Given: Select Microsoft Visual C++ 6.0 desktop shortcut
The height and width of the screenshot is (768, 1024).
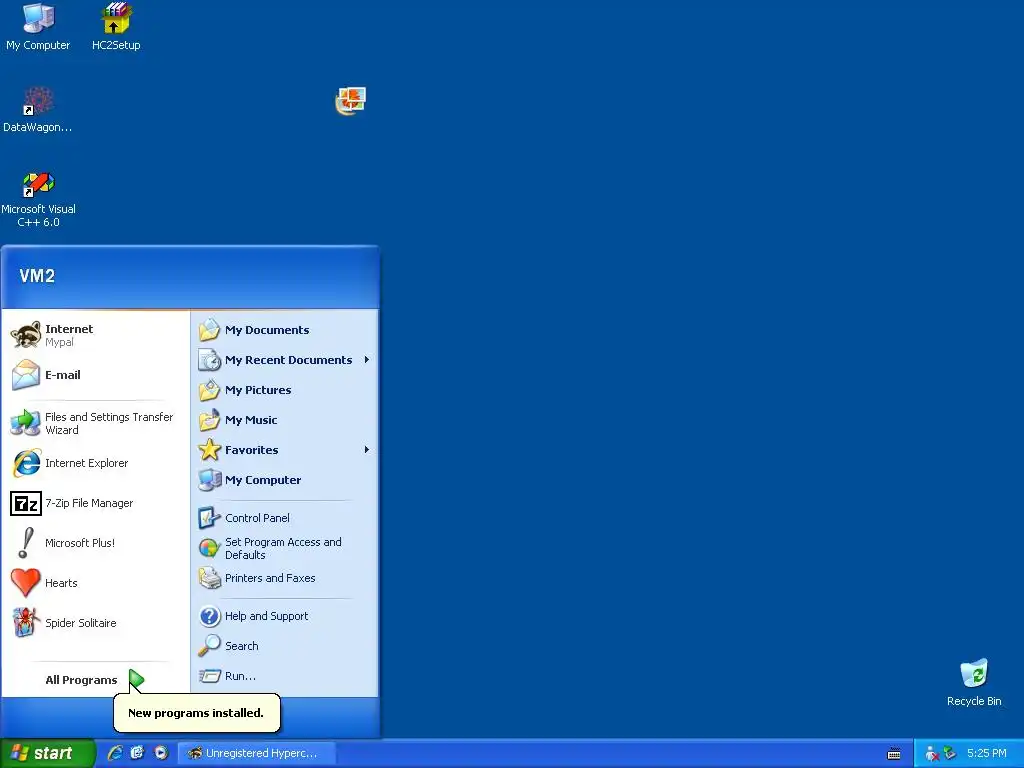Looking at the screenshot, I should coord(38,199).
